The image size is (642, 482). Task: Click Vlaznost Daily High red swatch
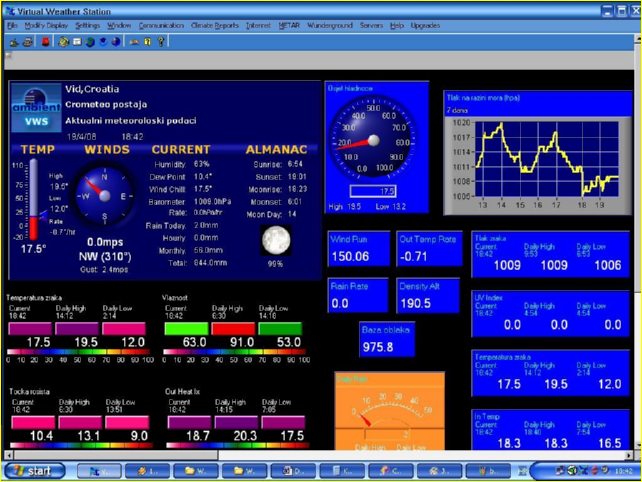click(233, 329)
